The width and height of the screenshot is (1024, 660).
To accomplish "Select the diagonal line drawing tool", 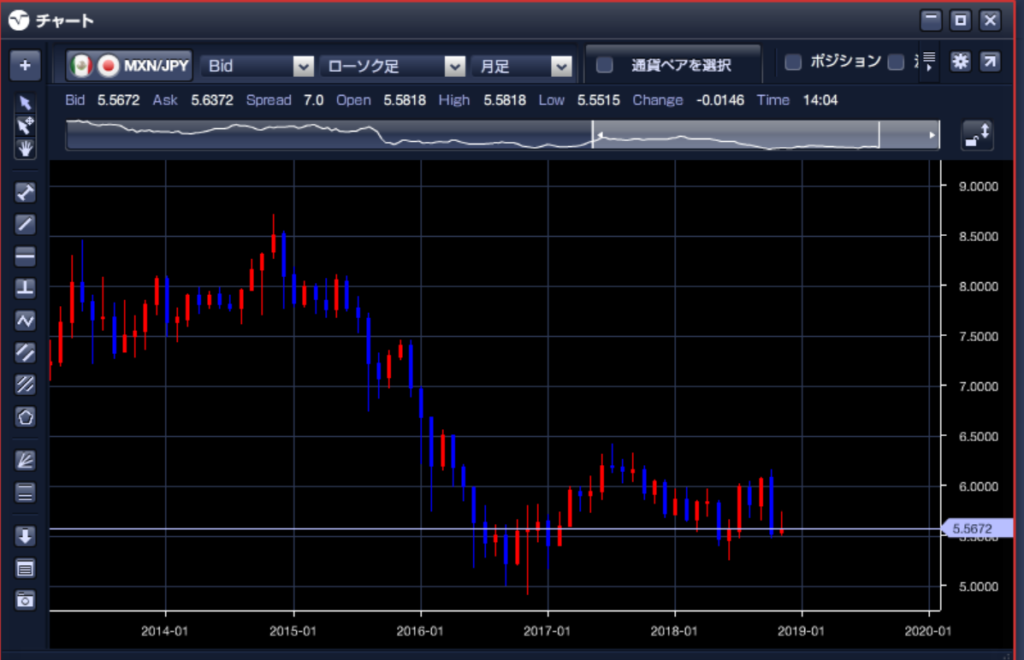I will (25, 225).
